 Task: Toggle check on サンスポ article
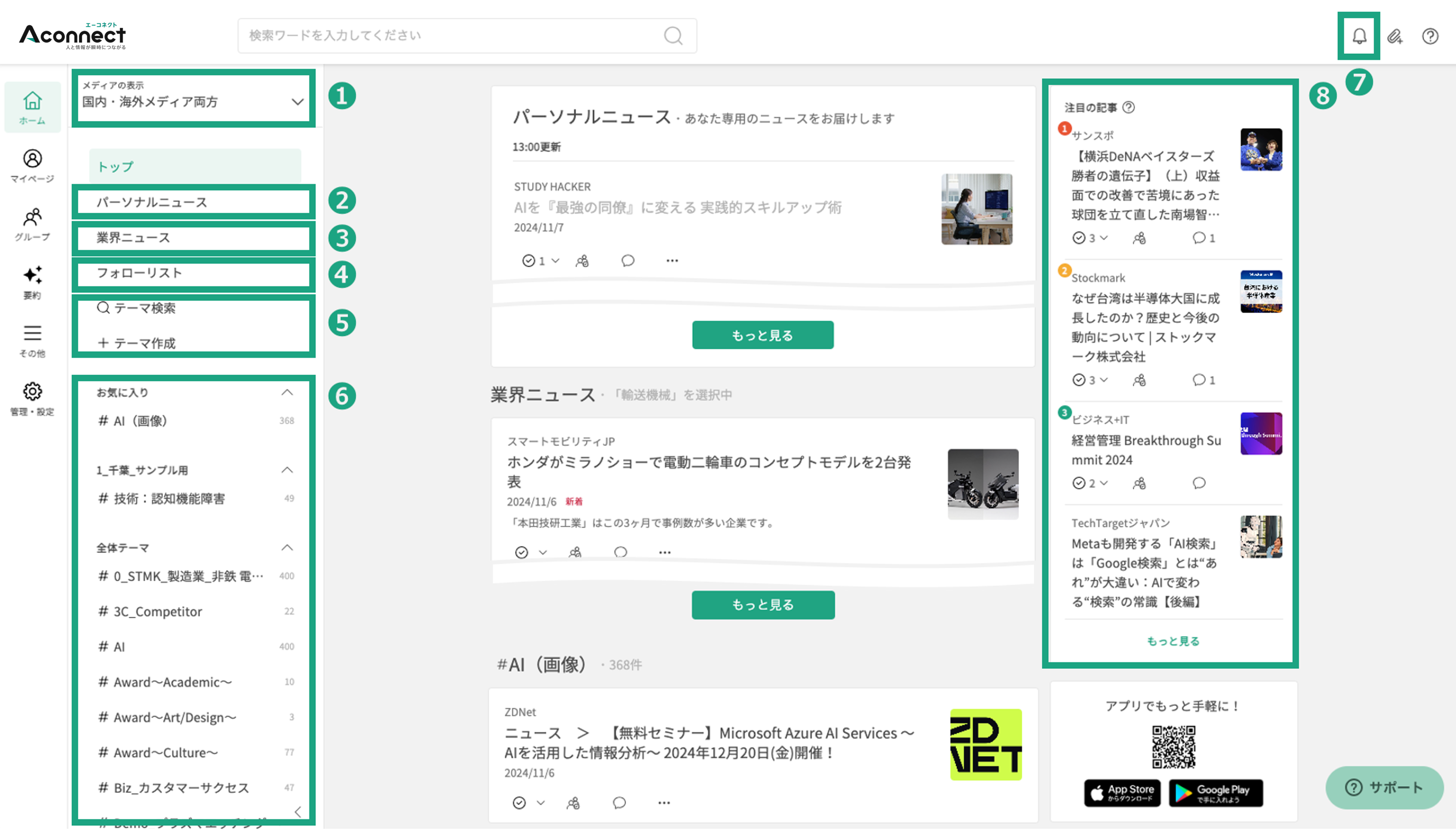click(x=1078, y=238)
